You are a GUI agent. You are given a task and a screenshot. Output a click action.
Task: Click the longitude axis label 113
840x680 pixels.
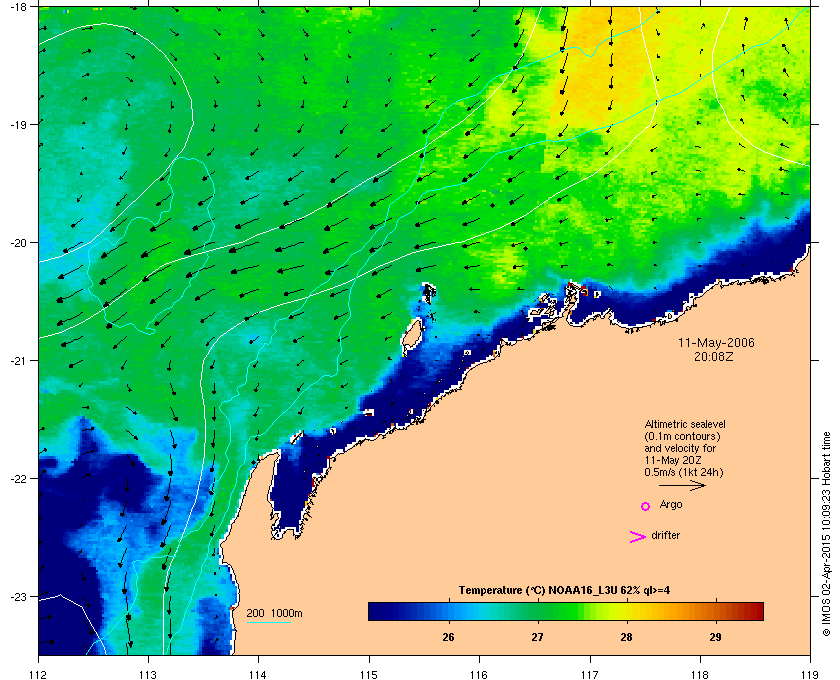pos(148,675)
